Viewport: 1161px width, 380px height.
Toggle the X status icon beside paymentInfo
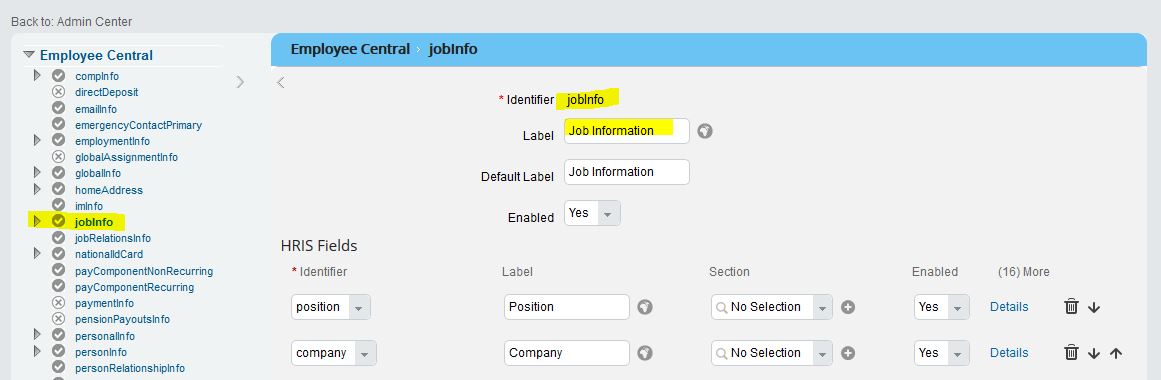(x=58, y=302)
